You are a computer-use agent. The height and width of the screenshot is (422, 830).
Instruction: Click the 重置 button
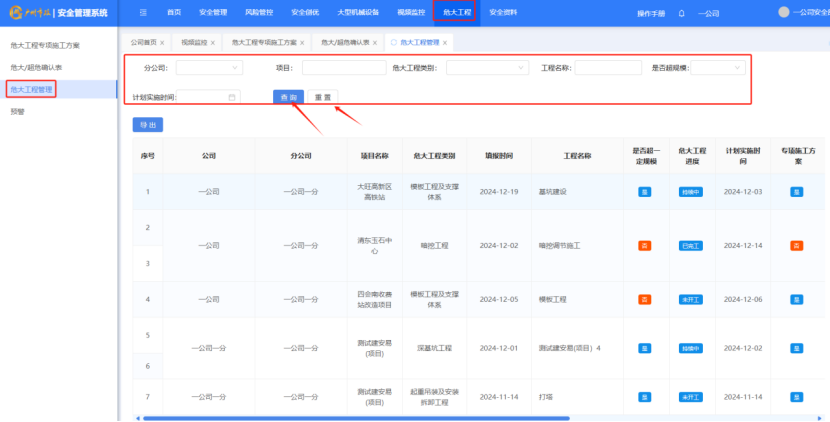pyautogui.click(x=322, y=97)
